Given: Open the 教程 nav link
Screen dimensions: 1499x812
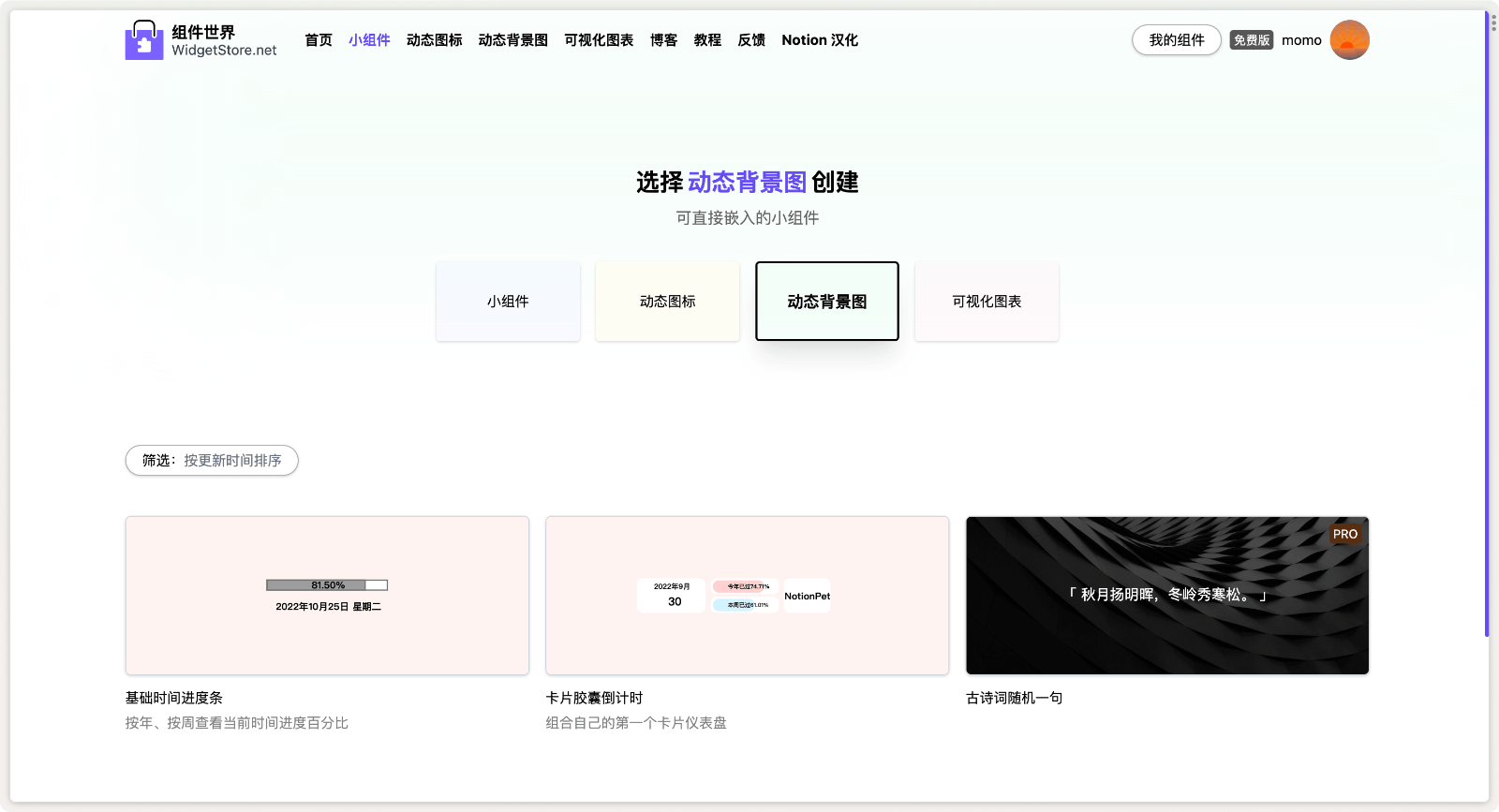Looking at the screenshot, I should pyautogui.click(x=707, y=40).
